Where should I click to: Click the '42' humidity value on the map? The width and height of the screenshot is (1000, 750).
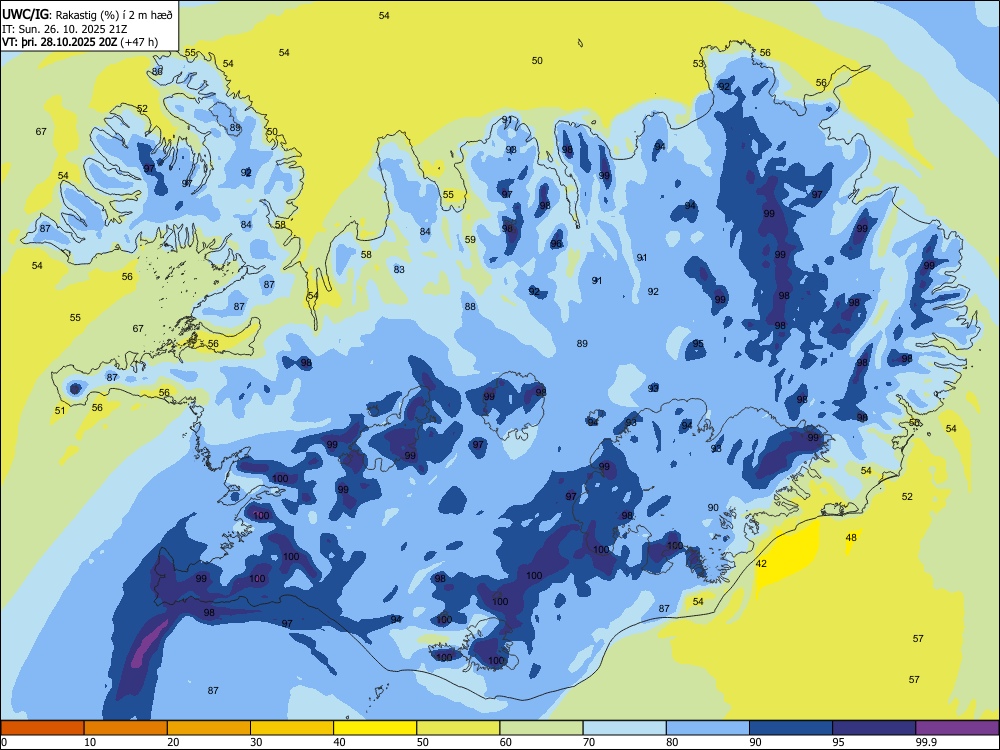point(761,564)
